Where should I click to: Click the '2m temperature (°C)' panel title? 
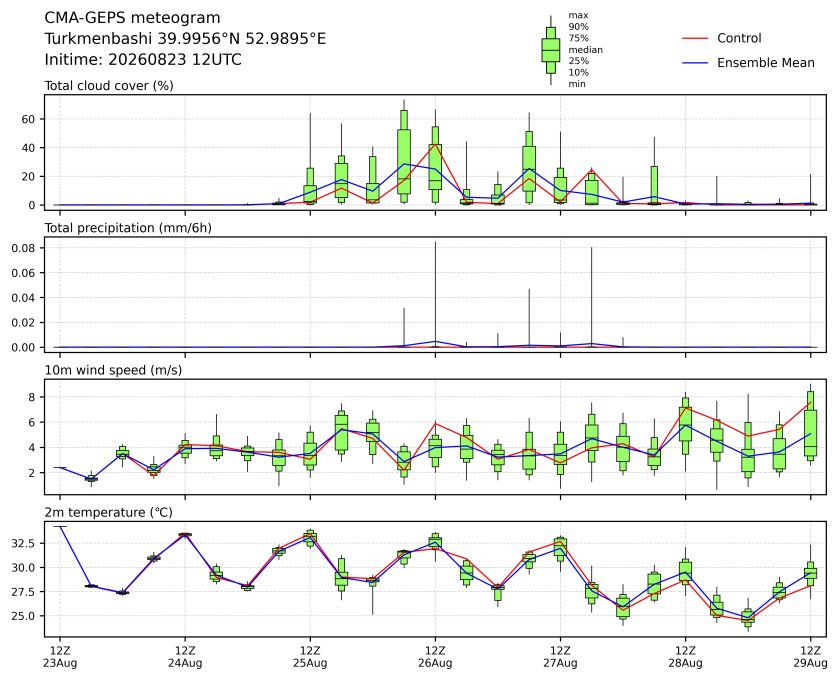(109, 513)
